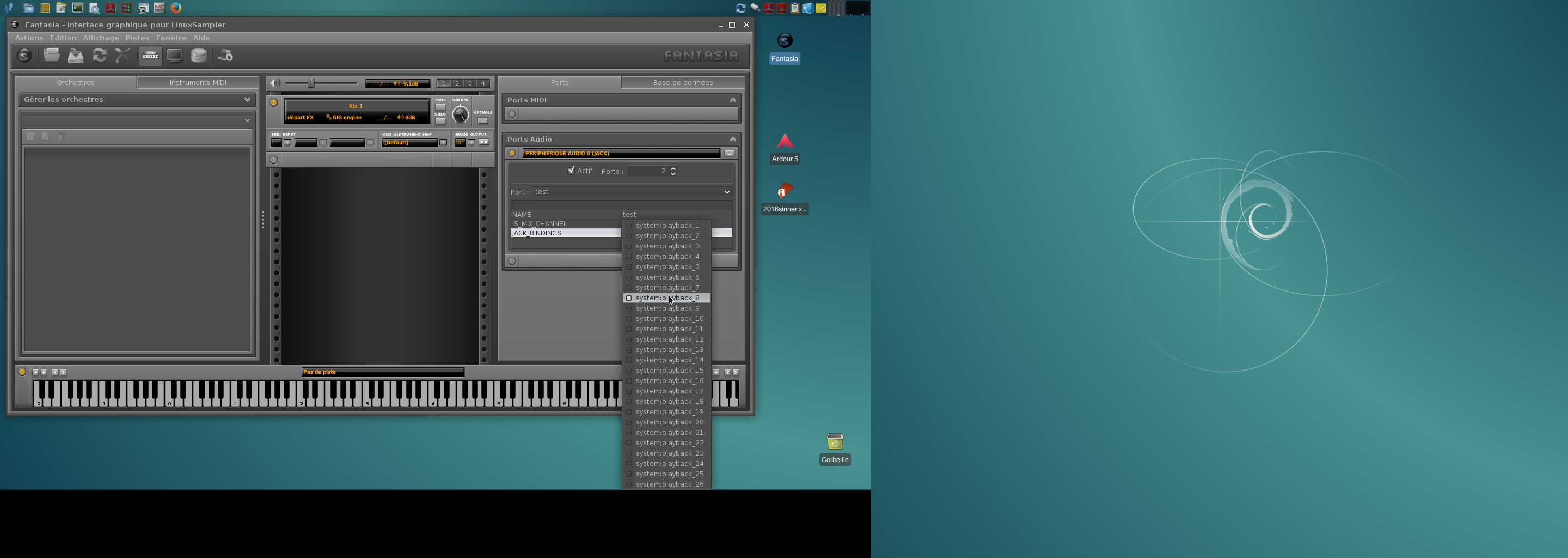Open the Edition menu

(63, 38)
